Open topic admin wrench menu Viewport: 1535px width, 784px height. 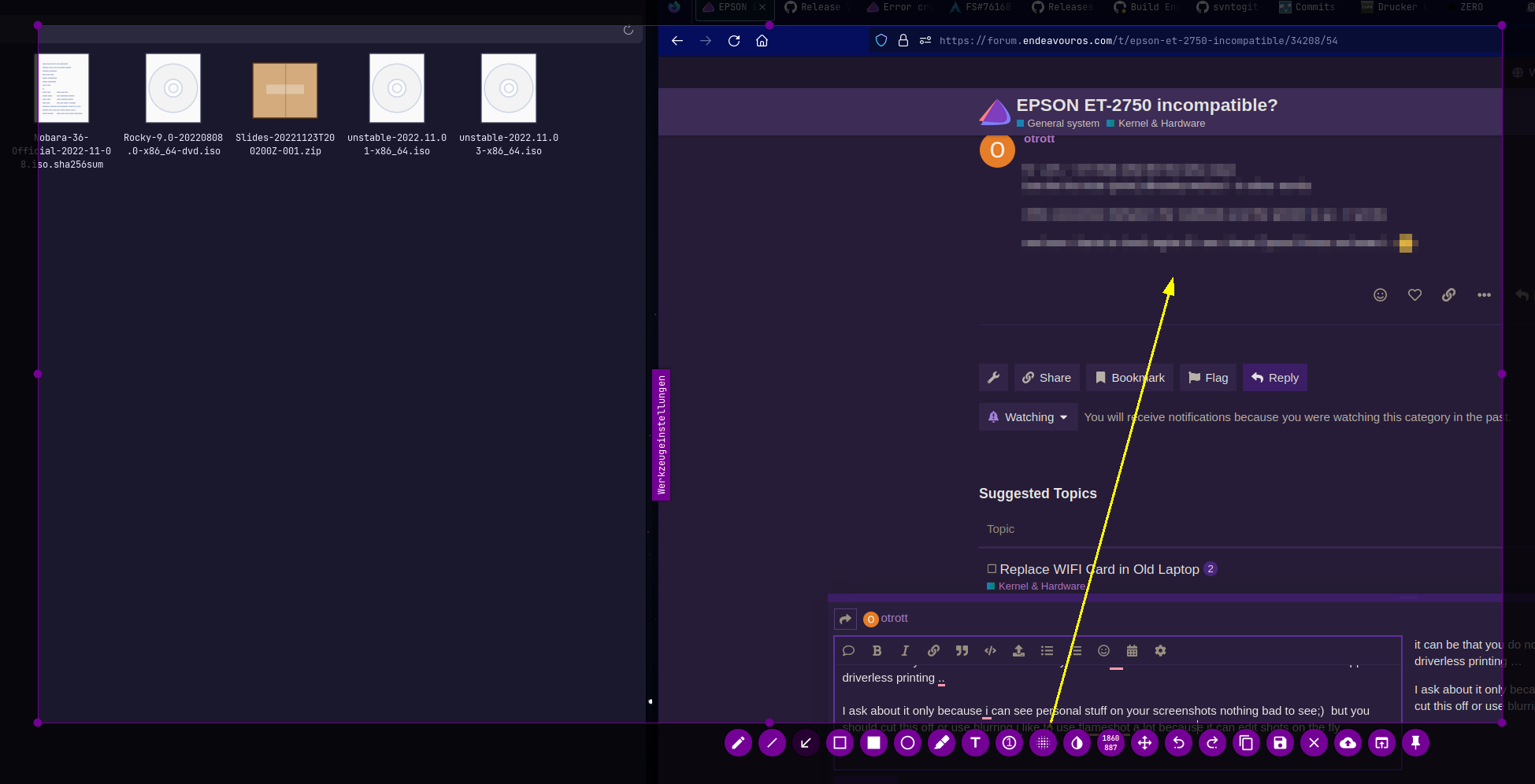click(x=993, y=378)
